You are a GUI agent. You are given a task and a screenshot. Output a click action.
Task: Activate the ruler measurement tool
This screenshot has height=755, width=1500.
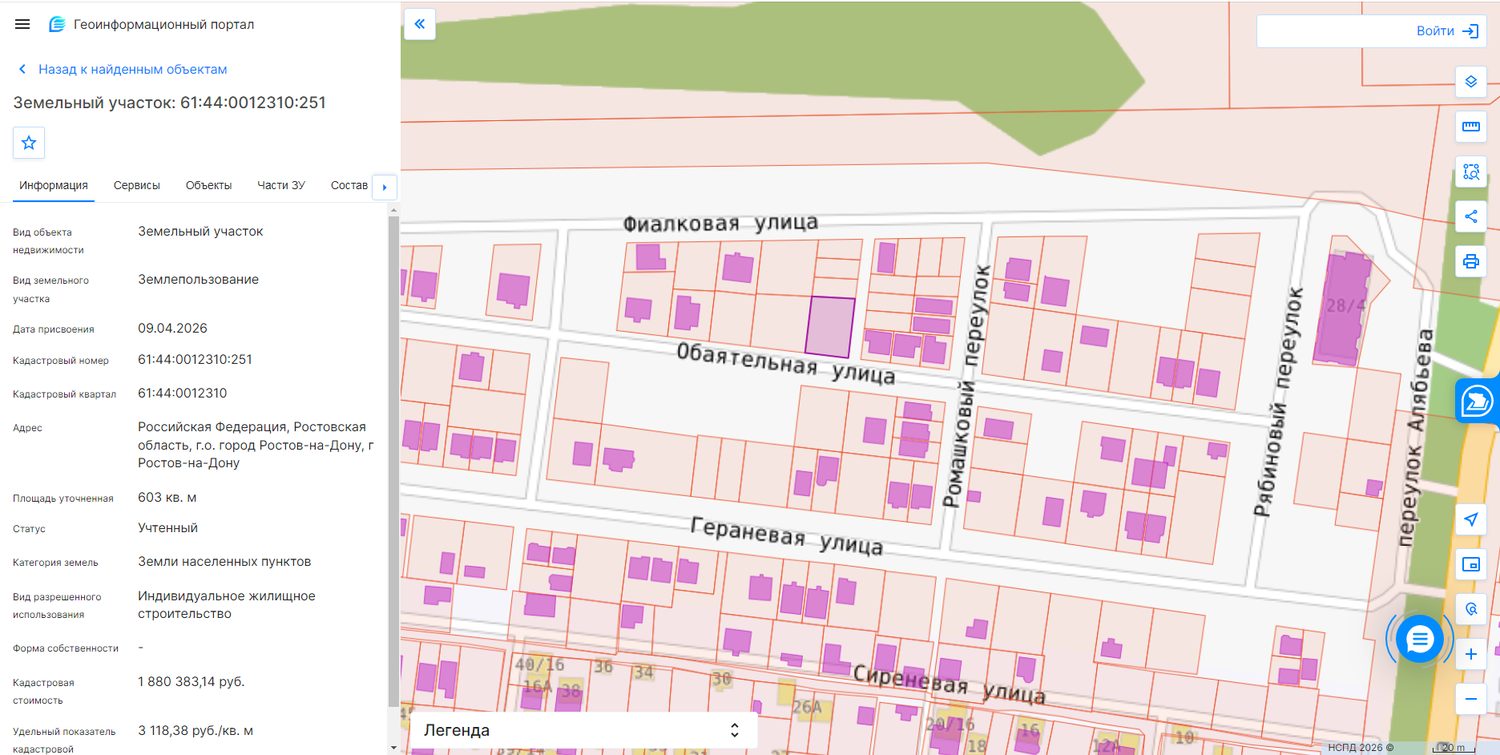1470,127
